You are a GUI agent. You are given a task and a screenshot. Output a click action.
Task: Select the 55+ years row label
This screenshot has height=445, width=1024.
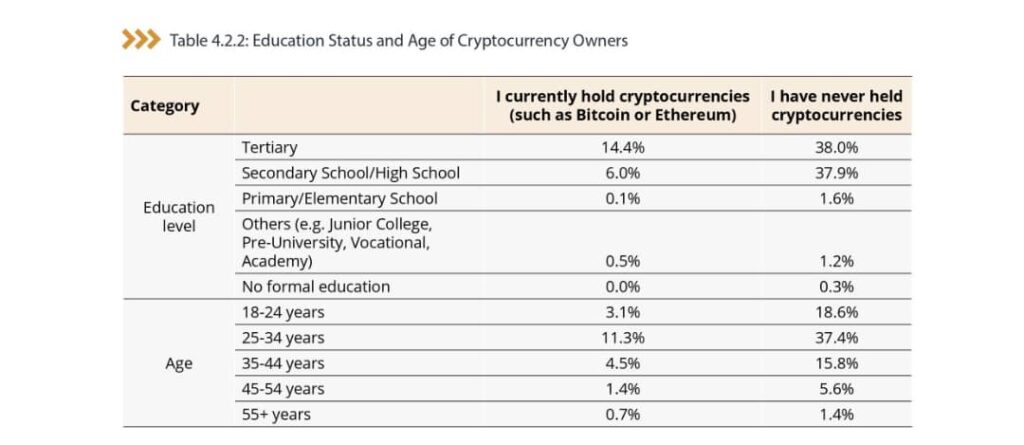[276, 414]
